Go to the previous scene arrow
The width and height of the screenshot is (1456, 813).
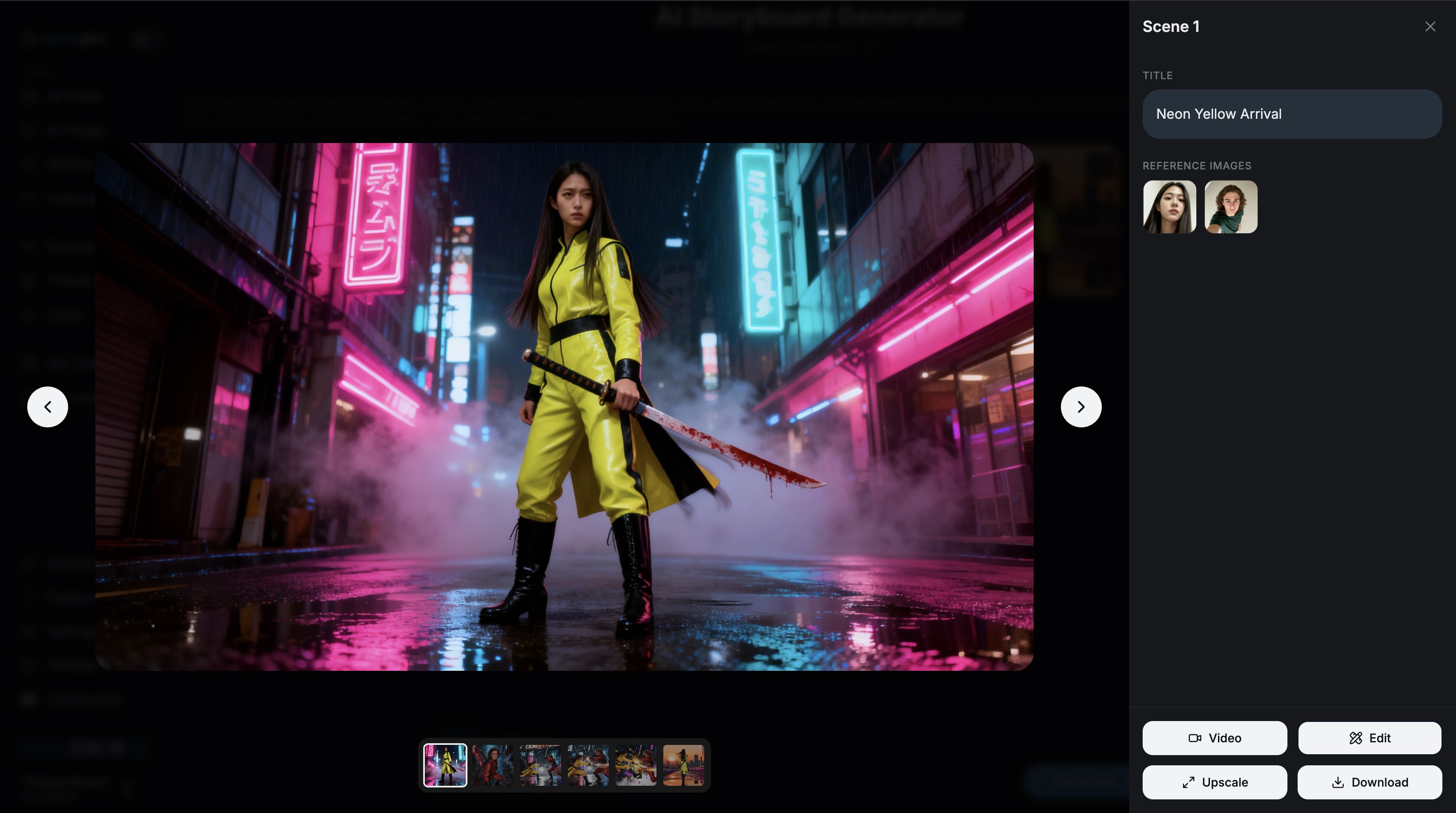48,407
